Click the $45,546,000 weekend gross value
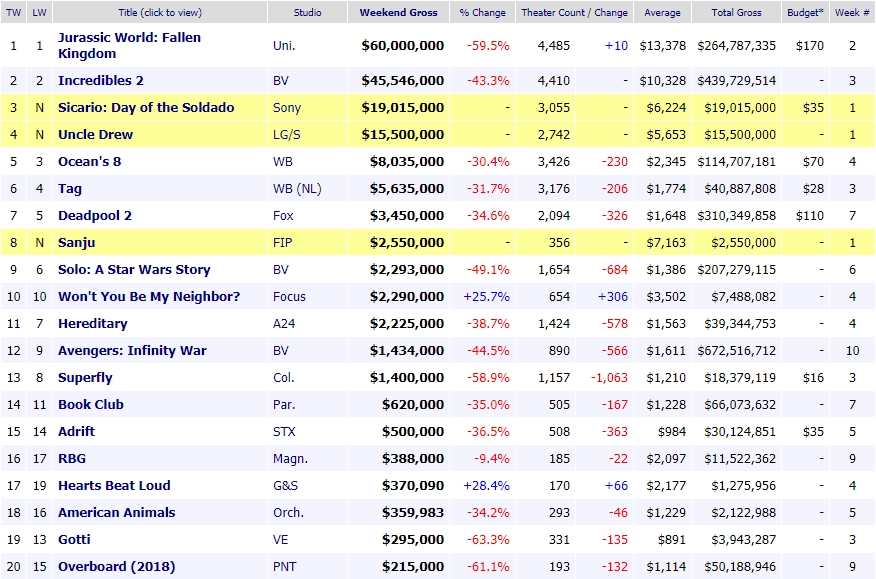 pyautogui.click(x=403, y=80)
